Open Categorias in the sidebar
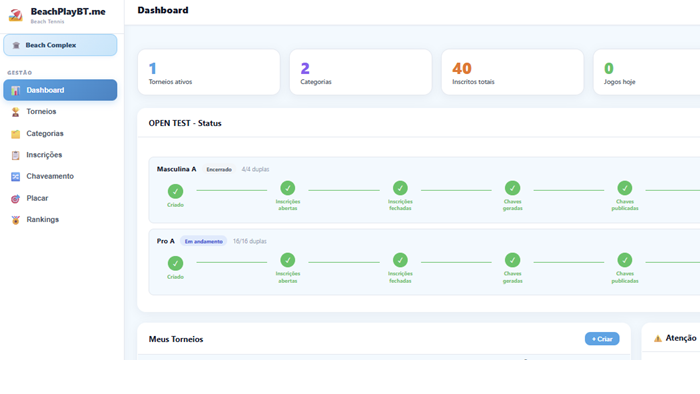Screen dimensions: 700x394 pos(60,133)
